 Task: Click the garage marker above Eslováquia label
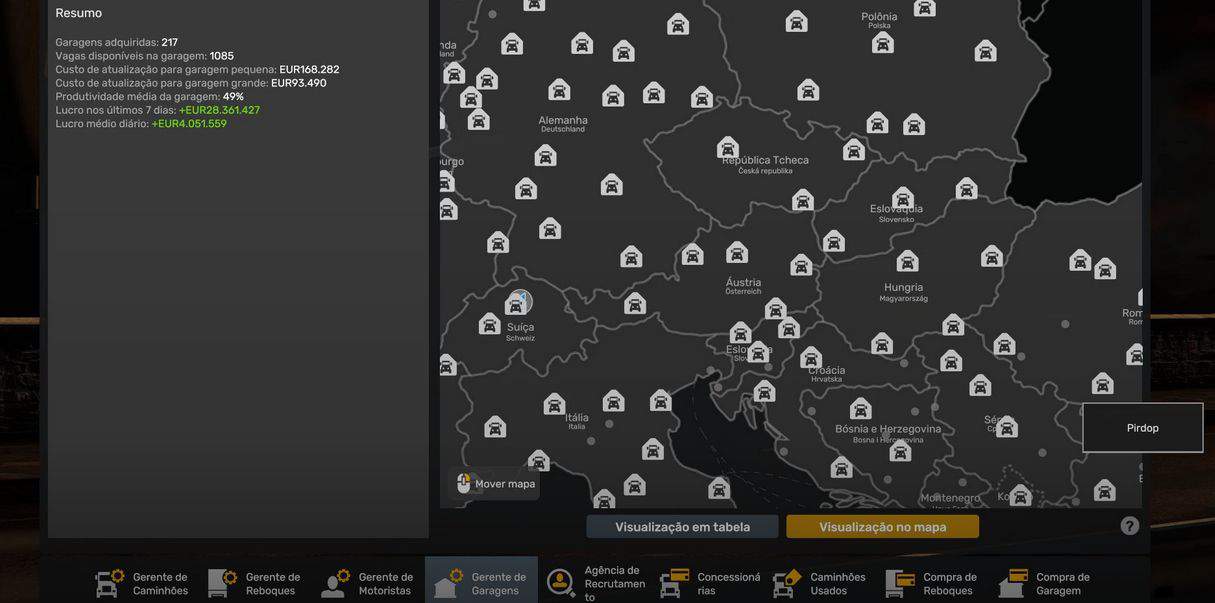(x=903, y=198)
